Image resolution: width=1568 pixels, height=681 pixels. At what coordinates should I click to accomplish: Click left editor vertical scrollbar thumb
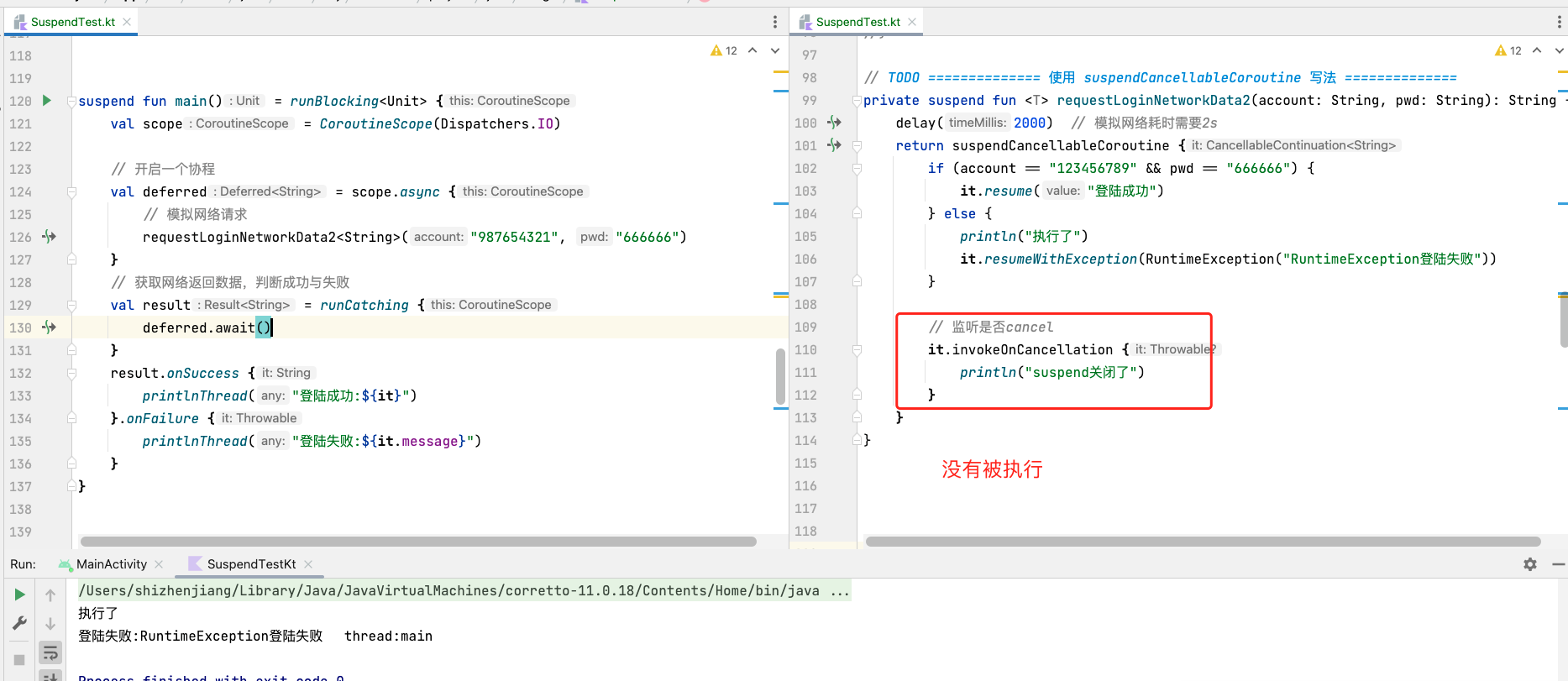[780, 377]
